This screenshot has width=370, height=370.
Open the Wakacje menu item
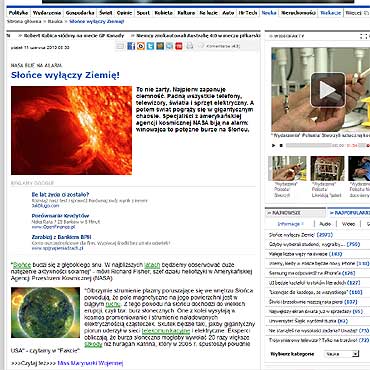[x=330, y=13]
